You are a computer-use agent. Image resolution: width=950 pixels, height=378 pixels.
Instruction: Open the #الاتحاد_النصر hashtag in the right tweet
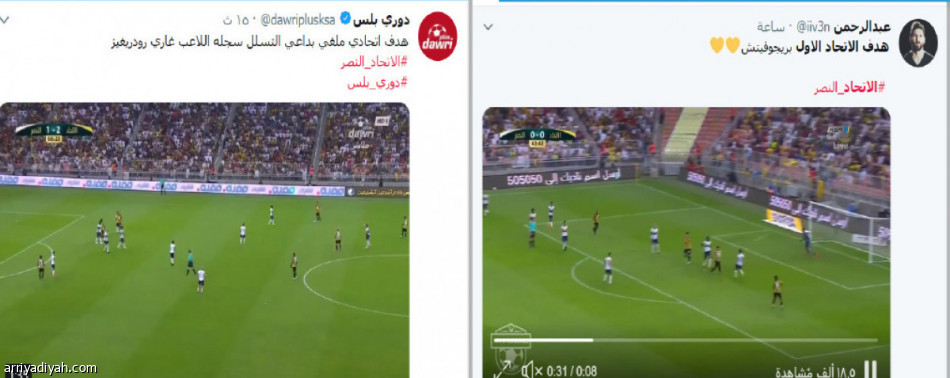click(849, 88)
